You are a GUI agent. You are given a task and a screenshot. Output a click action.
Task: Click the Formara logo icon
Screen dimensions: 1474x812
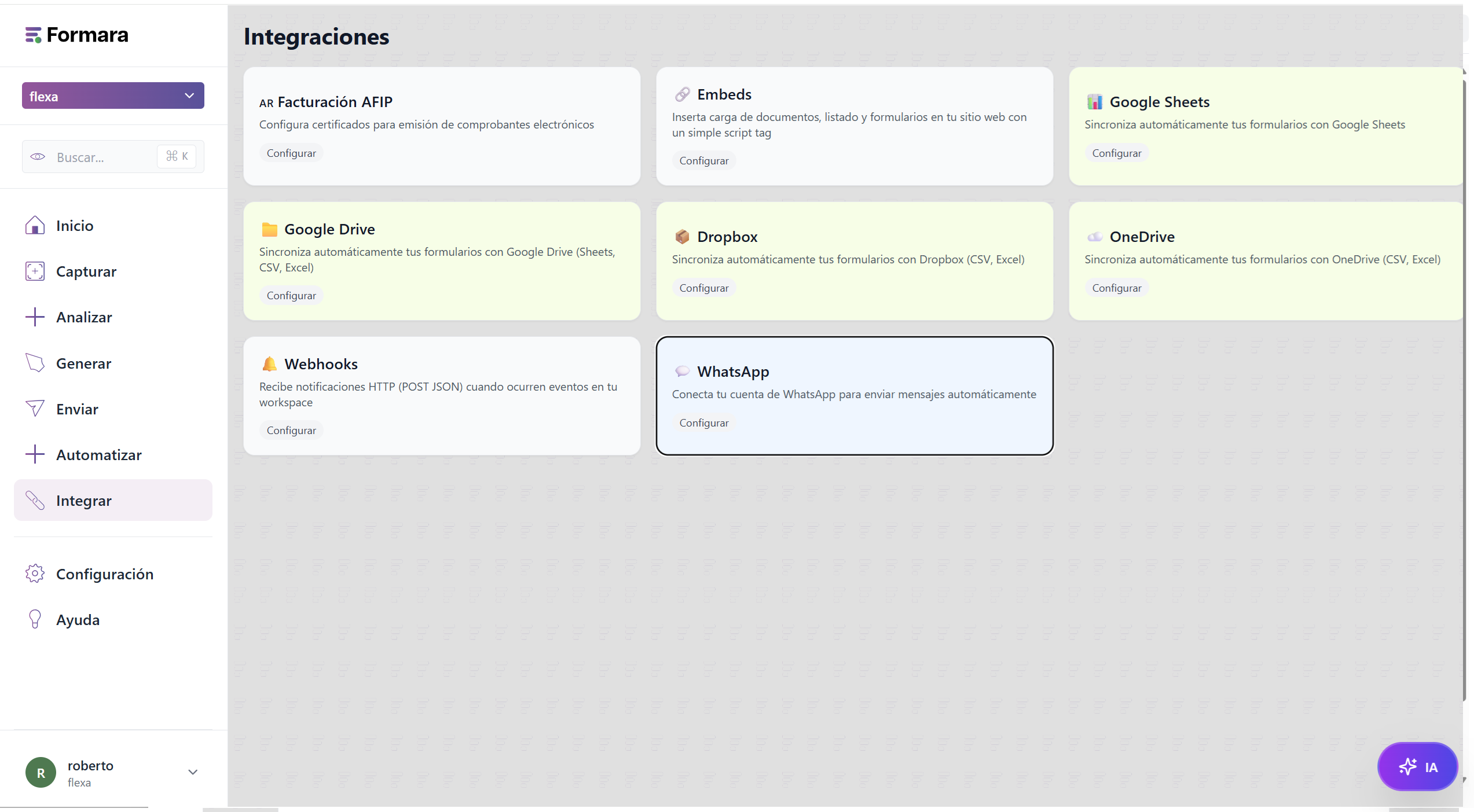coord(33,35)
